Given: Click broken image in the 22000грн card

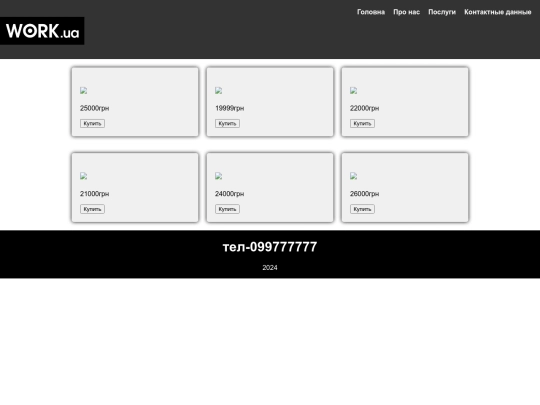Looking at the screenshot, I should point(354,91).
